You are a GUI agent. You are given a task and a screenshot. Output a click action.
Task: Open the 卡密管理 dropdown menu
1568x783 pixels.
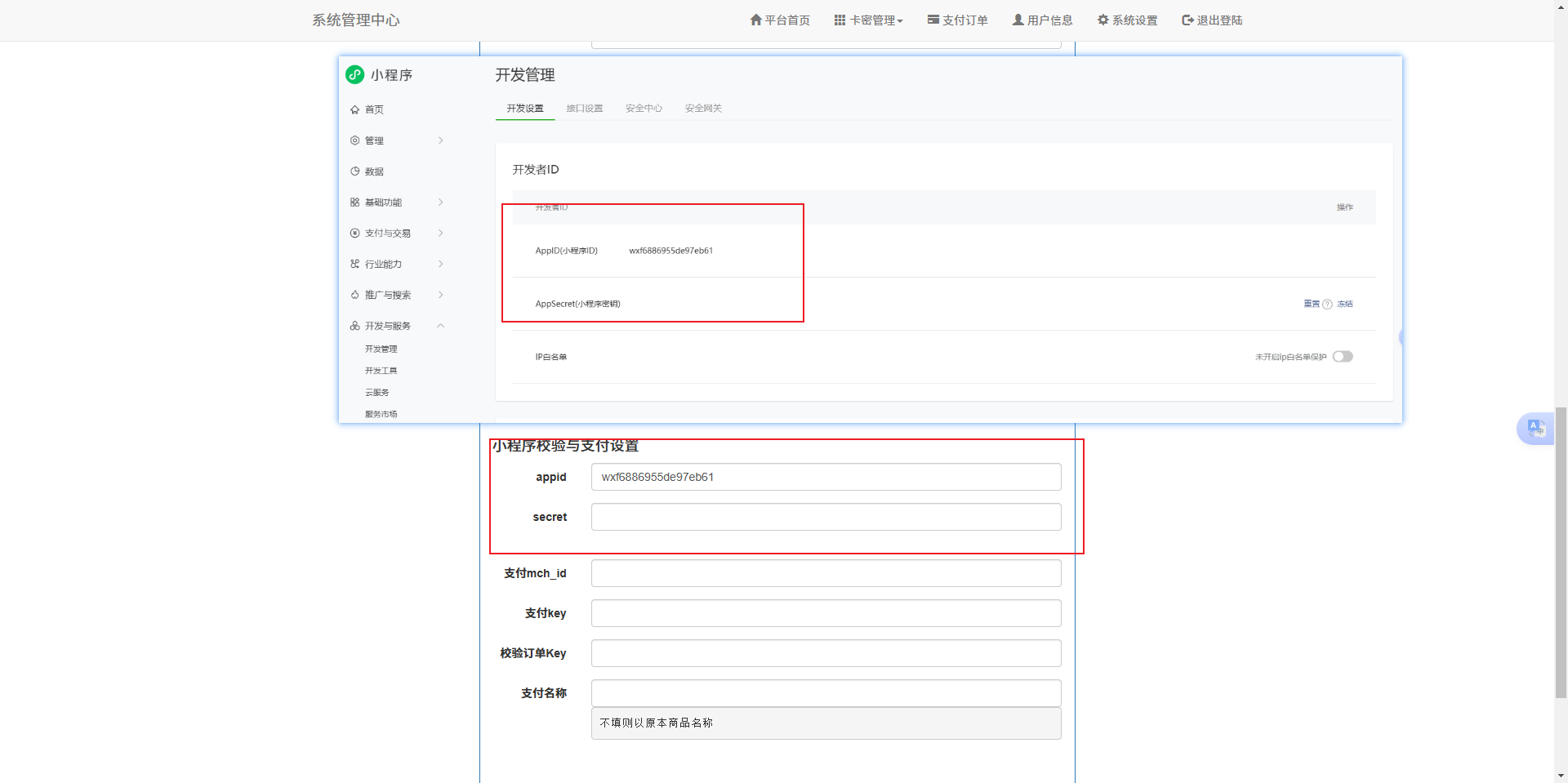tap(868, 20)
